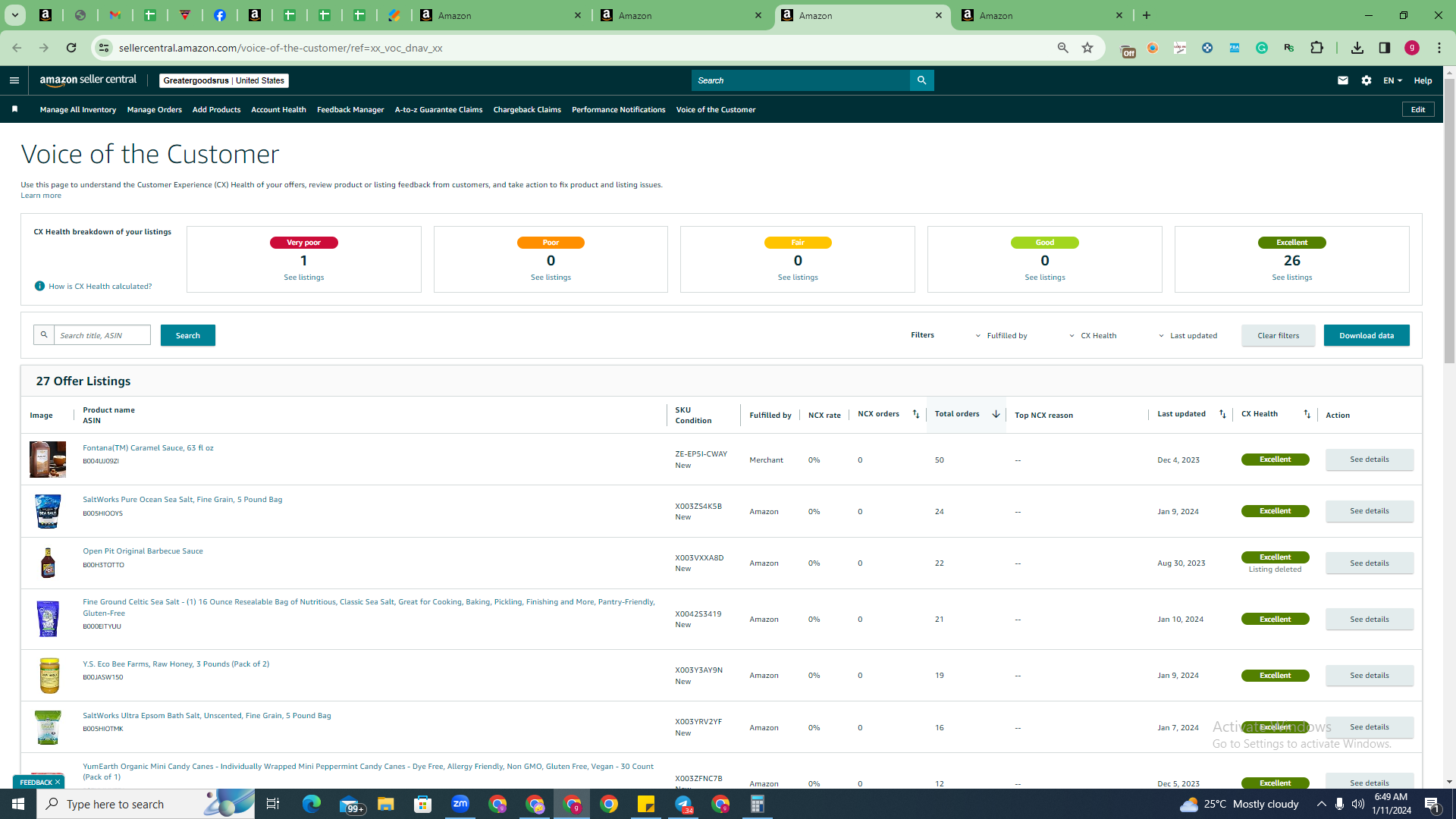
Task: Open How is CX Health calculated link
Action: (x=100, y=286)
